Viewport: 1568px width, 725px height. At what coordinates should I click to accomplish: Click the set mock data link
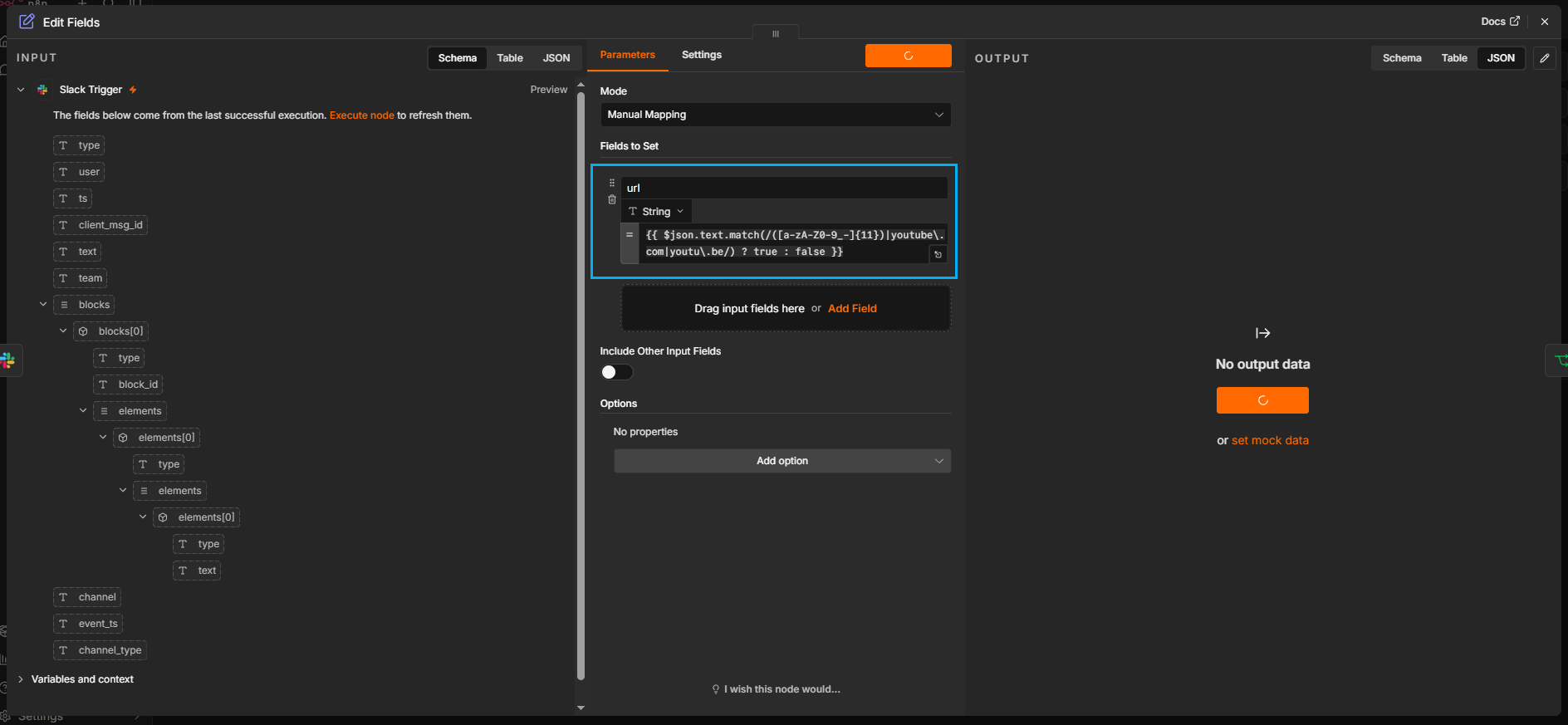[1270, 440]
